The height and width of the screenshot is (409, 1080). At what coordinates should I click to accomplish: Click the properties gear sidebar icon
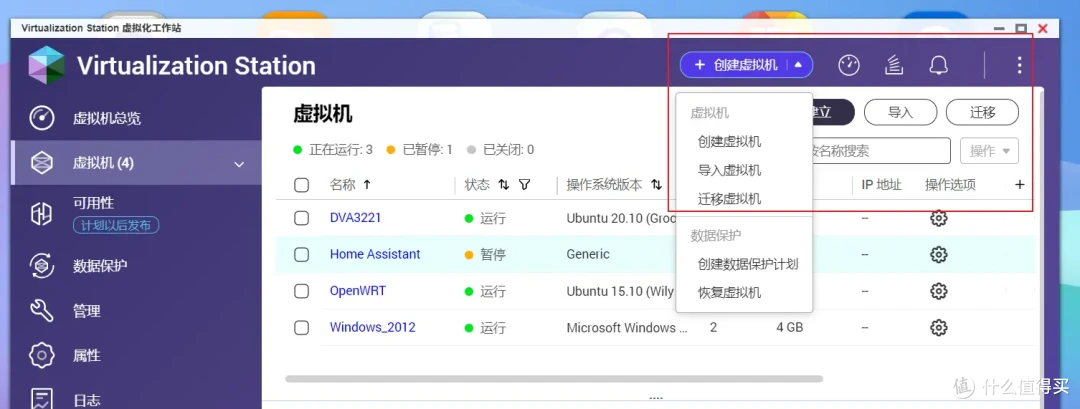(42, 355)
